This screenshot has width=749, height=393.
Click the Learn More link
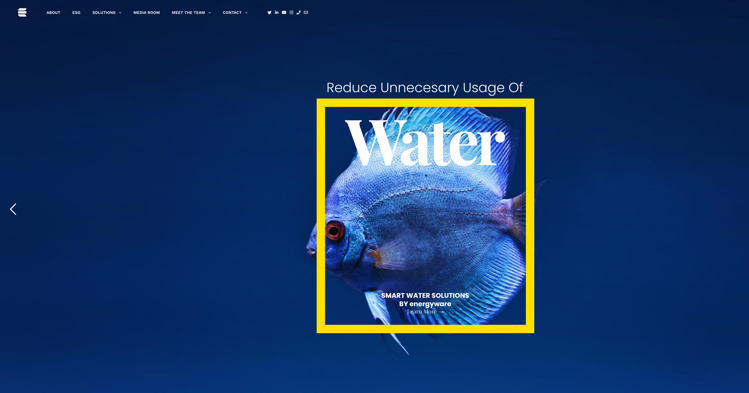pyautogui.click(x=425, y=311)
